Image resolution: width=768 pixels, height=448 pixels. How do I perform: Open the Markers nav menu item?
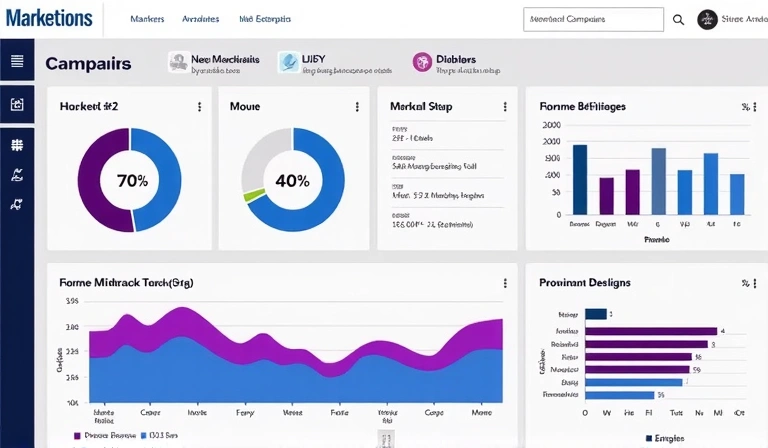[x=147, y=19]
